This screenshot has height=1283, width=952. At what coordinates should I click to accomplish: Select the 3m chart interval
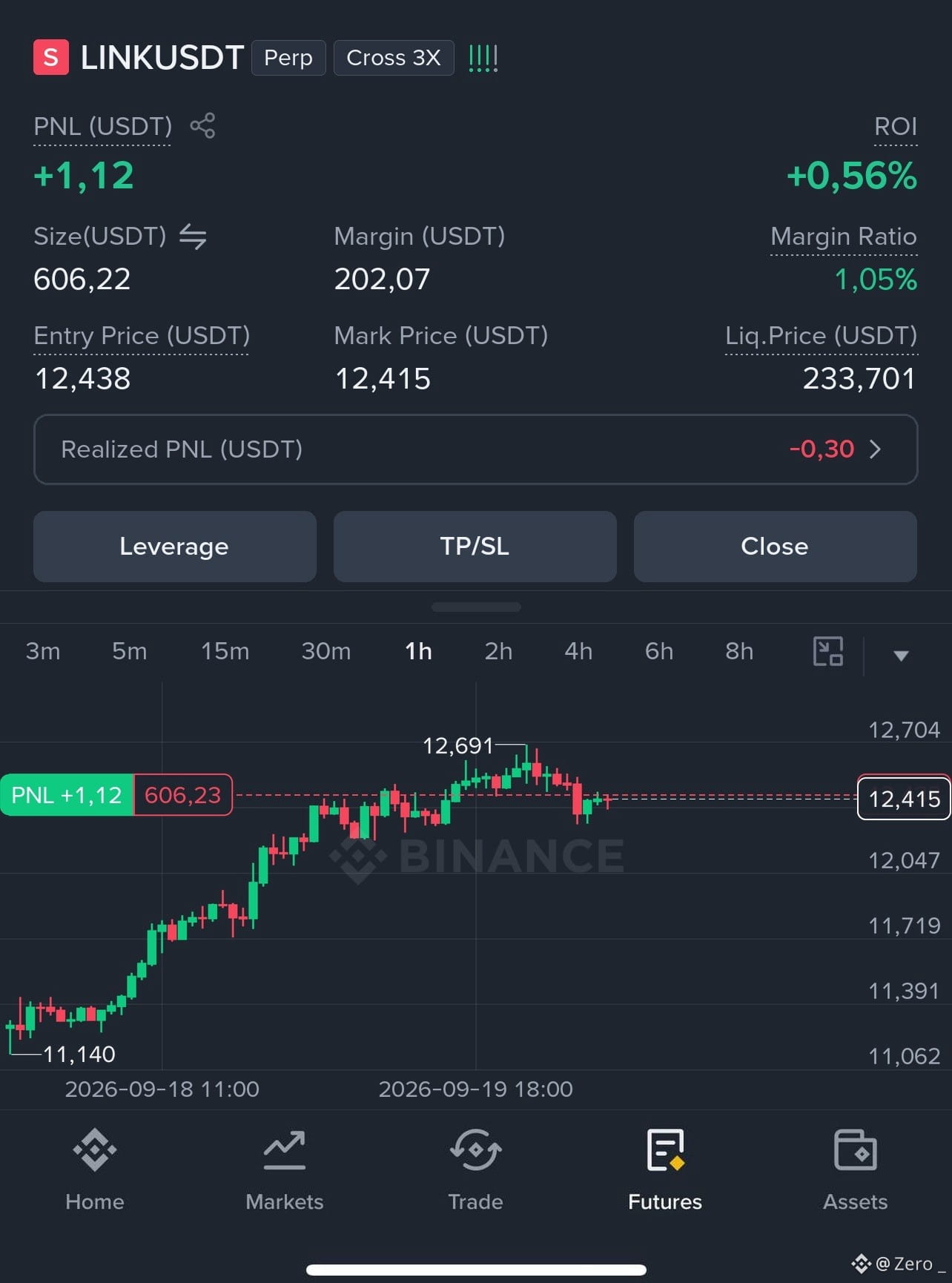click(x=43, y=651)
